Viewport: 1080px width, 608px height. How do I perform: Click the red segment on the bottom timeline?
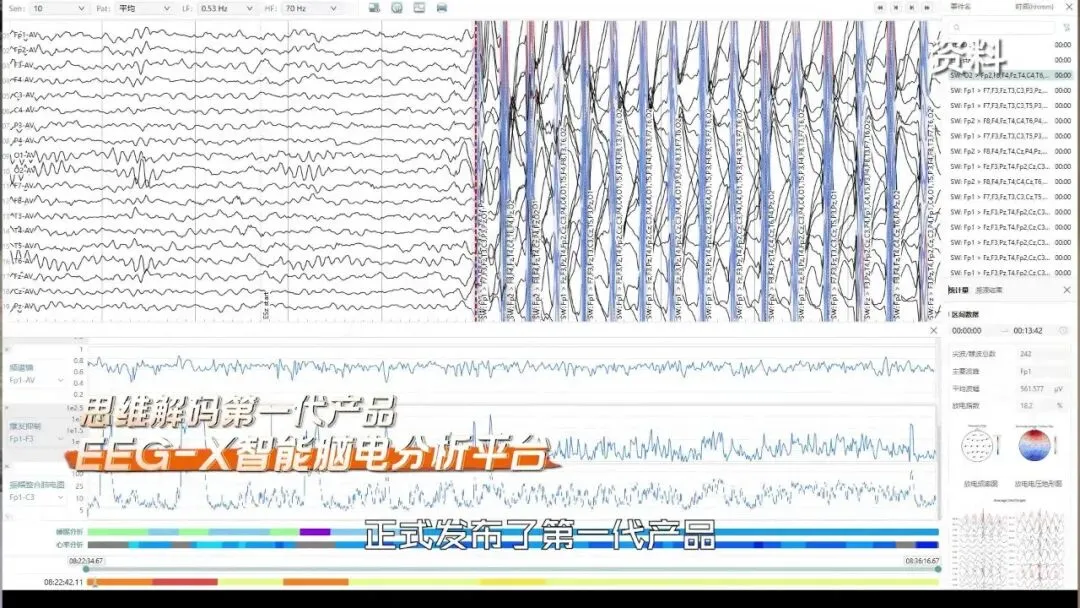(185, 583)
